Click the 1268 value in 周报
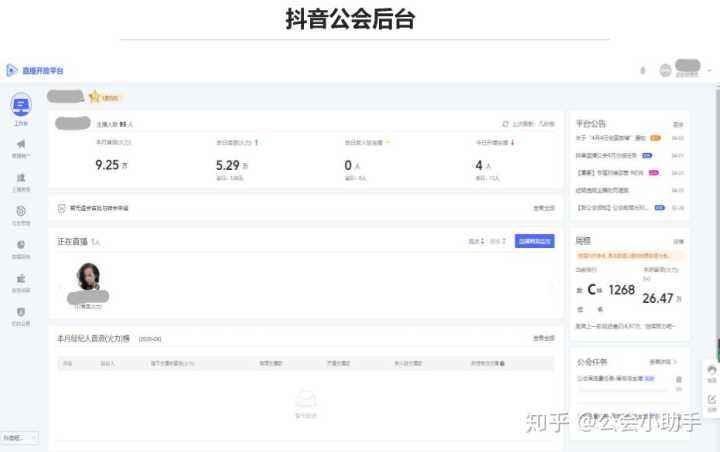This screenshot has width=720, height=452. click(x=622, y=290)
